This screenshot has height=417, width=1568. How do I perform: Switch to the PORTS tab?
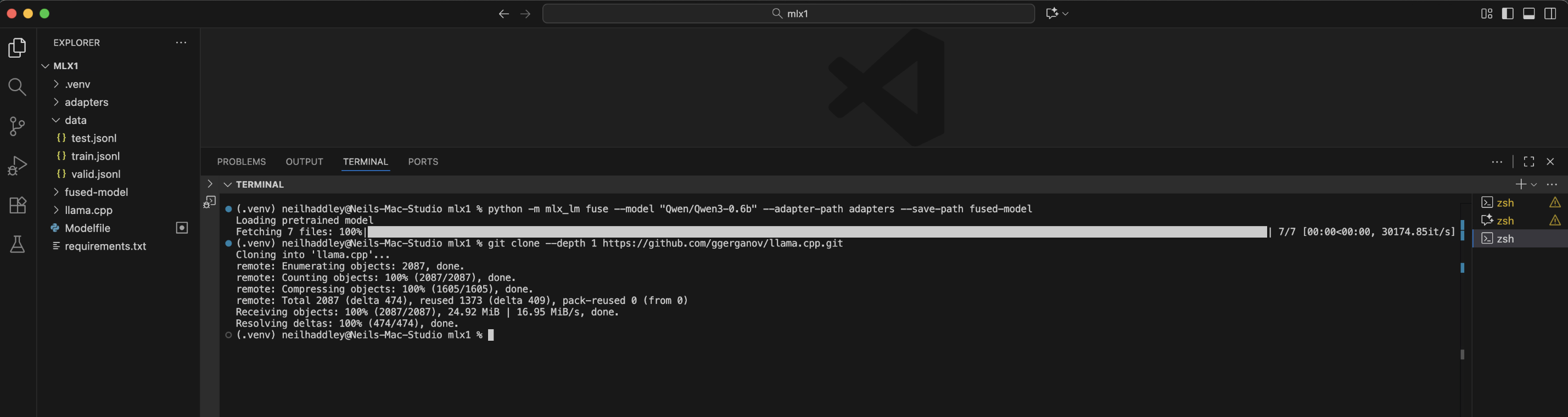423,161
